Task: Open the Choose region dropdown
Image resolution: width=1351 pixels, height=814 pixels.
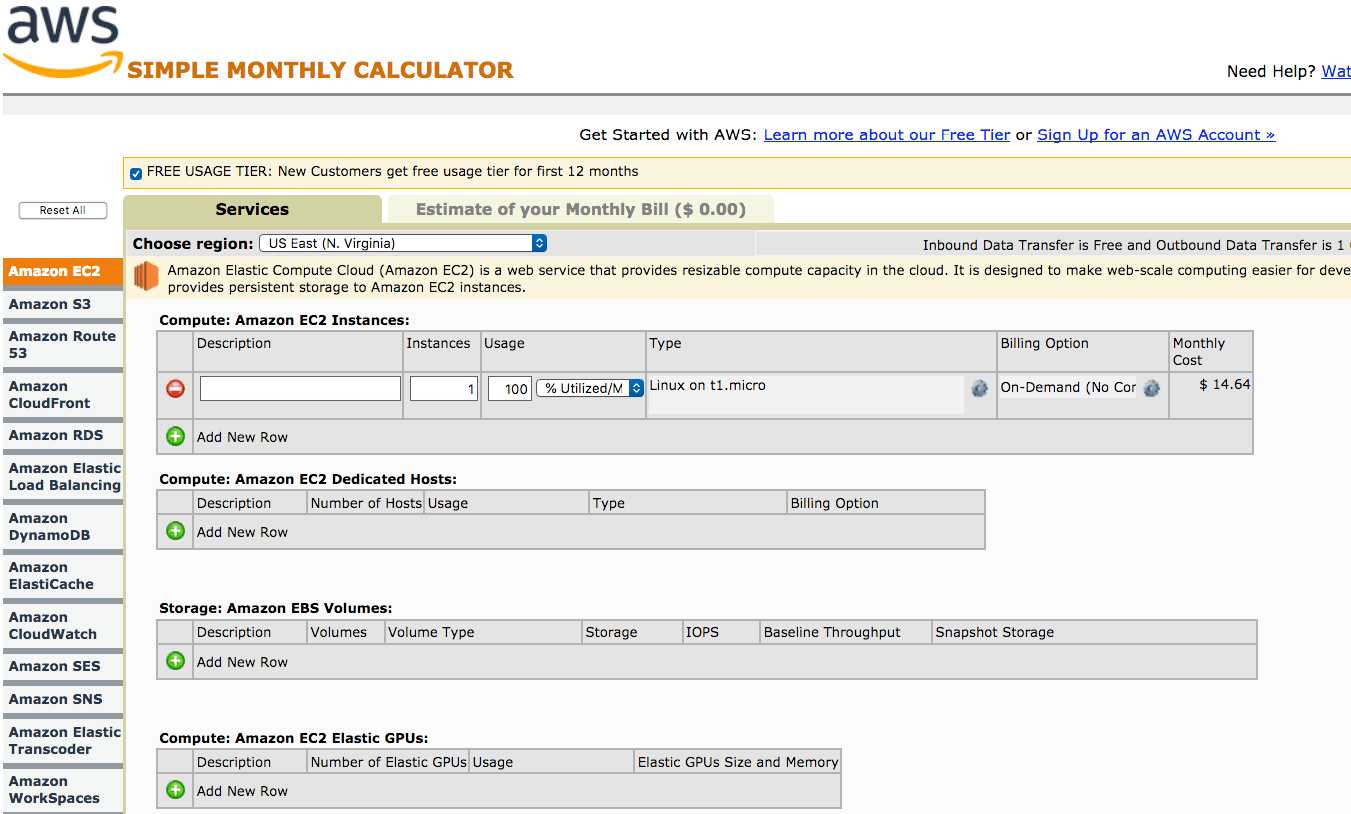Action: pos(403,243)
